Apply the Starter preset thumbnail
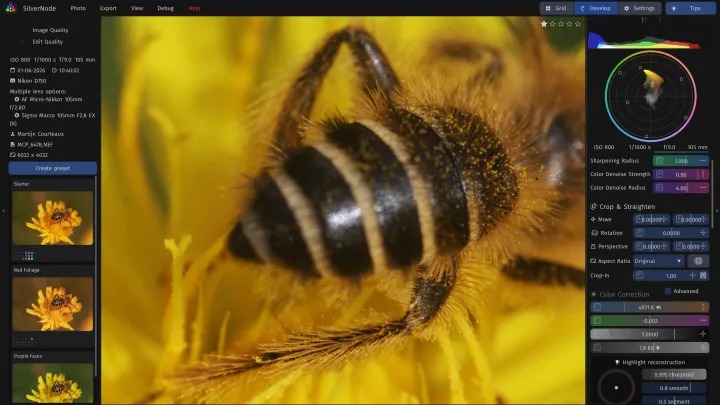Viewport: 720px width, 405px height. (52, 218)
